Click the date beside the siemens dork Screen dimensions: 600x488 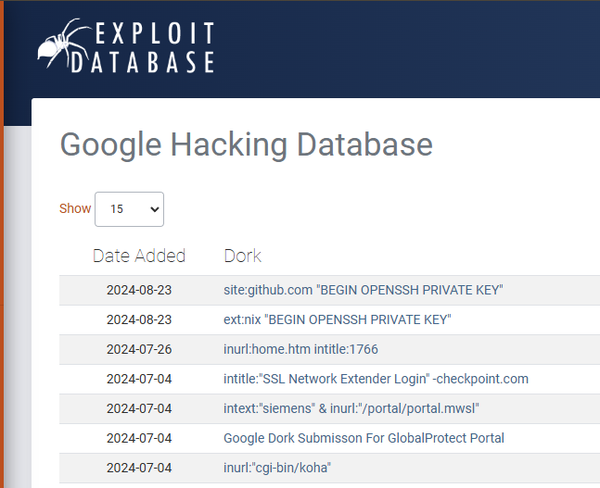pyautogui.click(x=139, y=408)
